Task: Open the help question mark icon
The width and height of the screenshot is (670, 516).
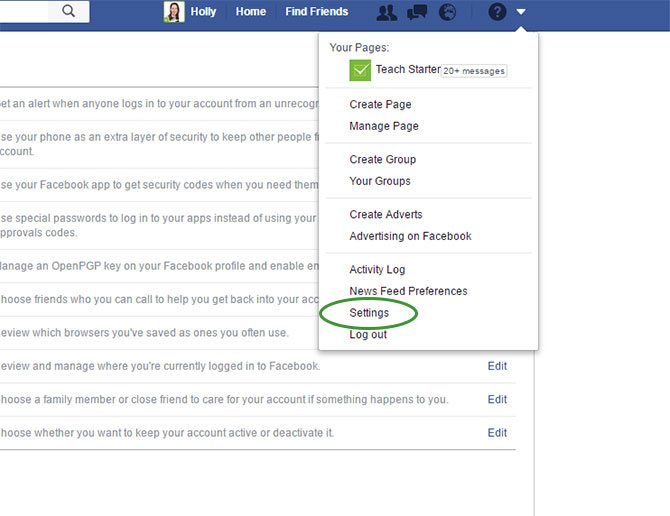Action: (497, 12)
